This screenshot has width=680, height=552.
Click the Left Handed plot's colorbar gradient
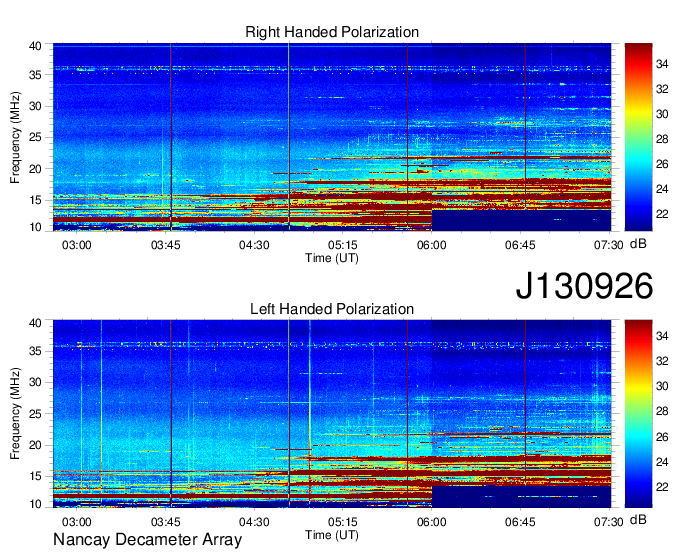coord(638,414)
